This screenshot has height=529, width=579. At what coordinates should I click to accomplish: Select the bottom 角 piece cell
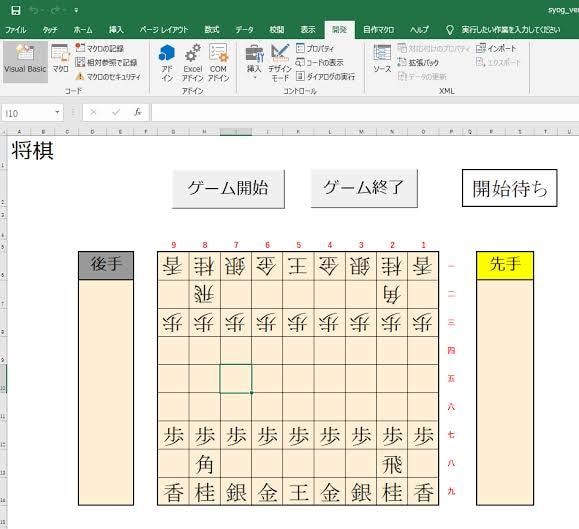point(204,463)
